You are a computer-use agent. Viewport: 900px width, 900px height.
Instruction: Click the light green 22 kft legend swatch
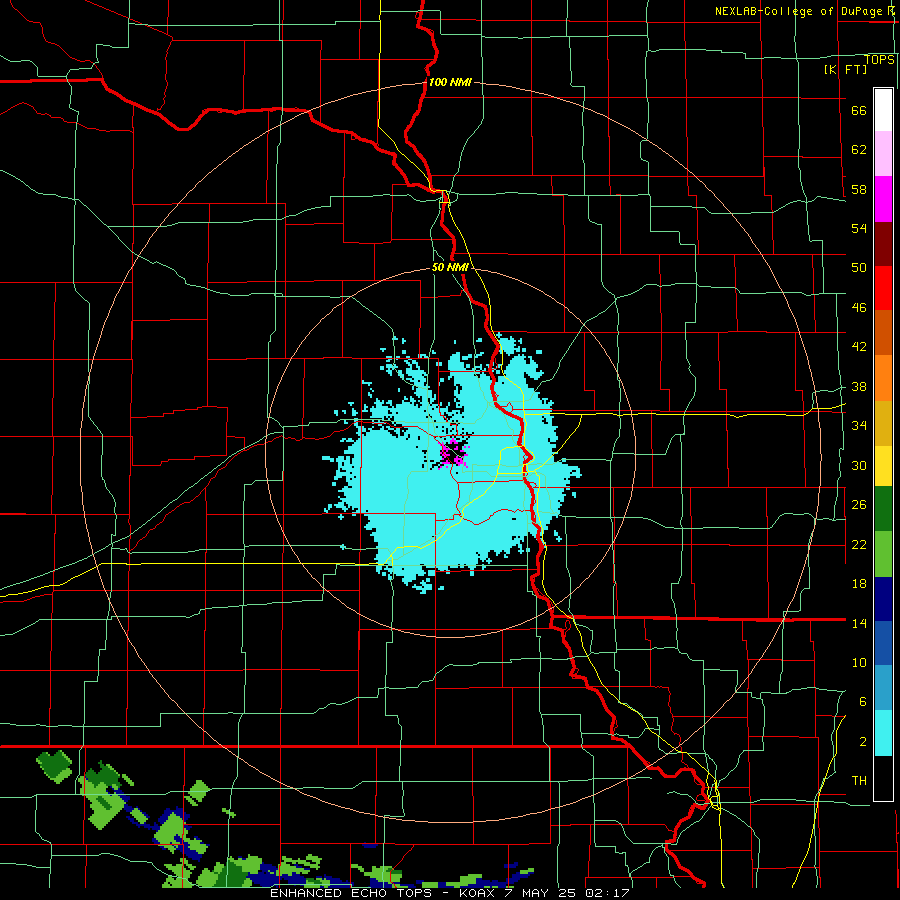point(883,554)
